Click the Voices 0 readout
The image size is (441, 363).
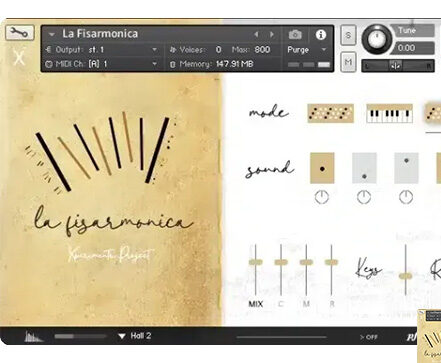coord(218,50)
